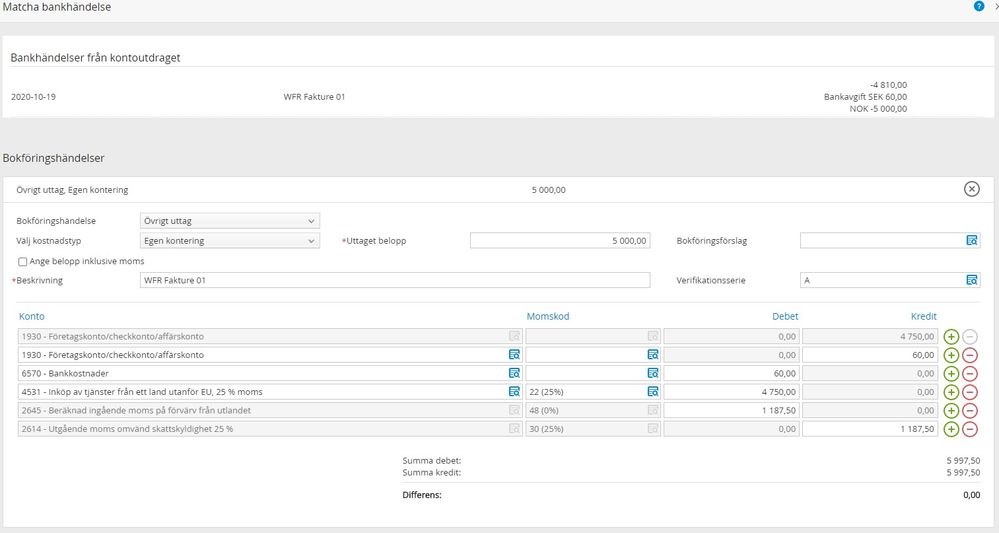The image size is (999, 533).
Task: Select the WFR Fakture 01 bank transaction row
Action: point(315,97)
